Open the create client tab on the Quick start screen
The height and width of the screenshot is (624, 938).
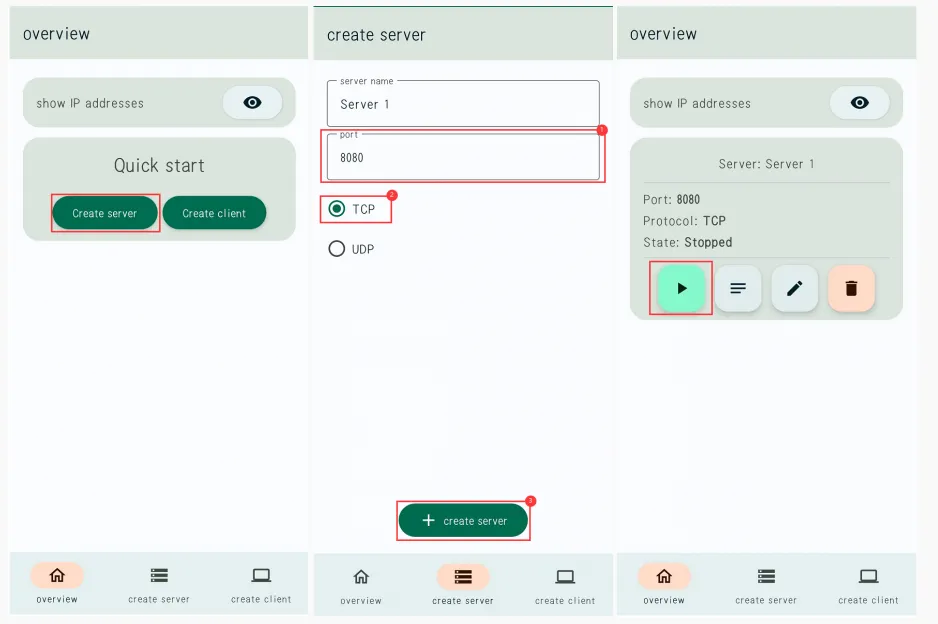point(261,583)
